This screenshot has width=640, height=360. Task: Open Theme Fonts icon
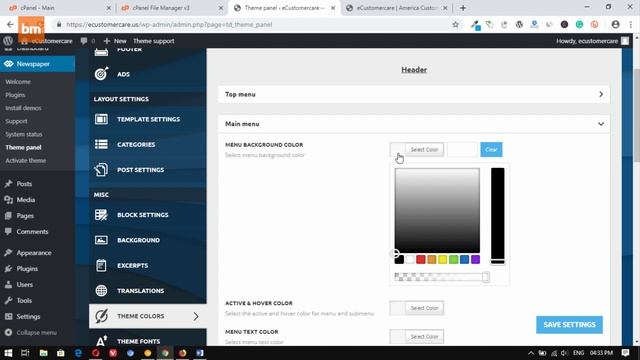101,340
